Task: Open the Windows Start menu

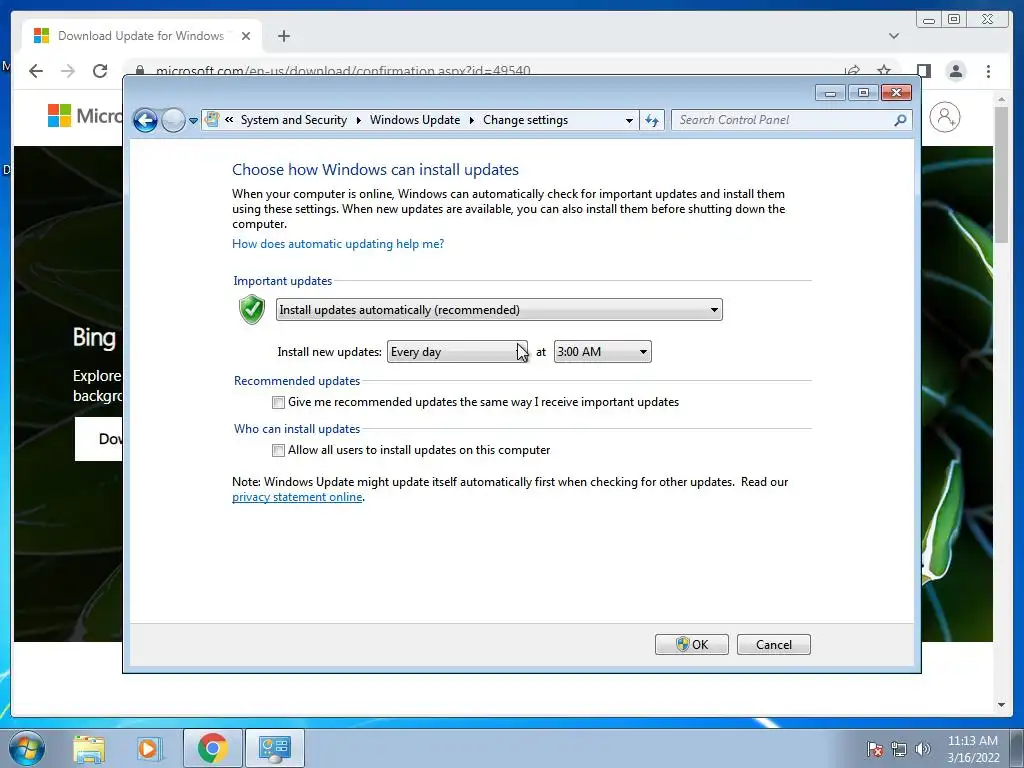Action: click(x=27, y=748)
